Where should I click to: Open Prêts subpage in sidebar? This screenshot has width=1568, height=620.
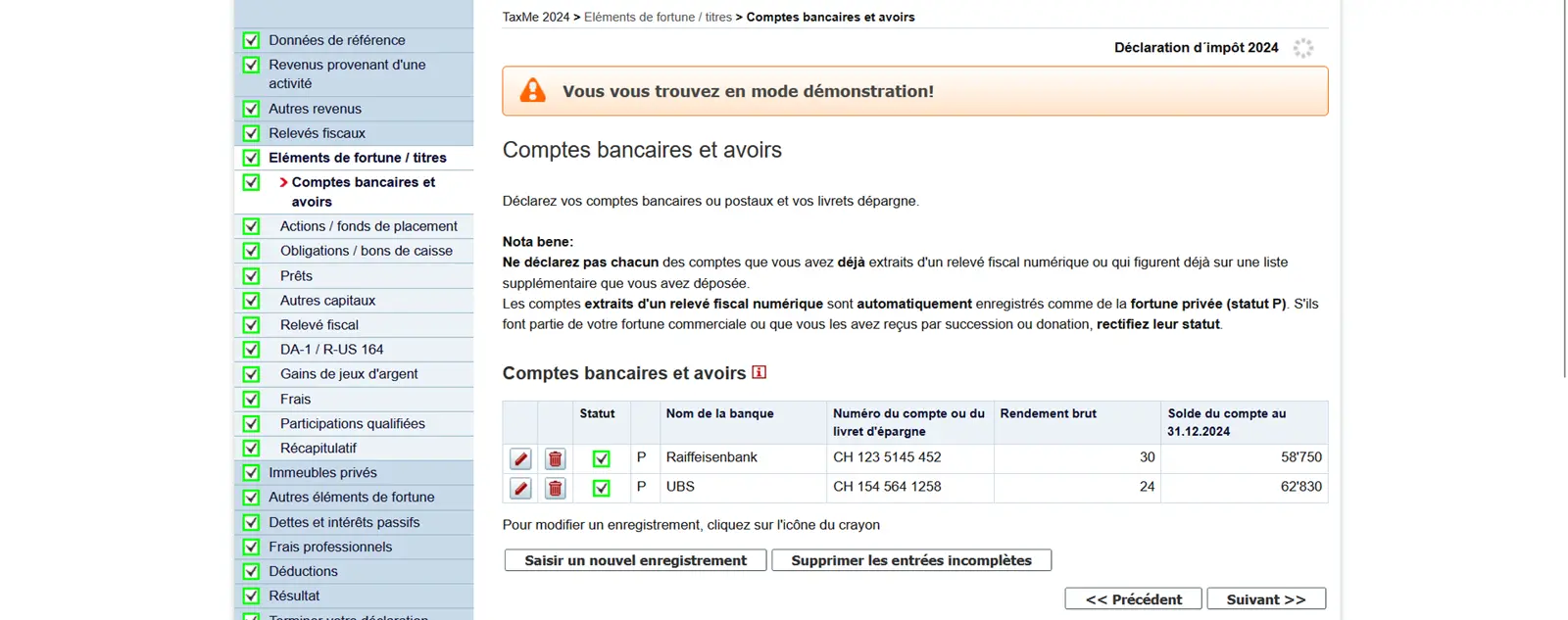point(296,276)
